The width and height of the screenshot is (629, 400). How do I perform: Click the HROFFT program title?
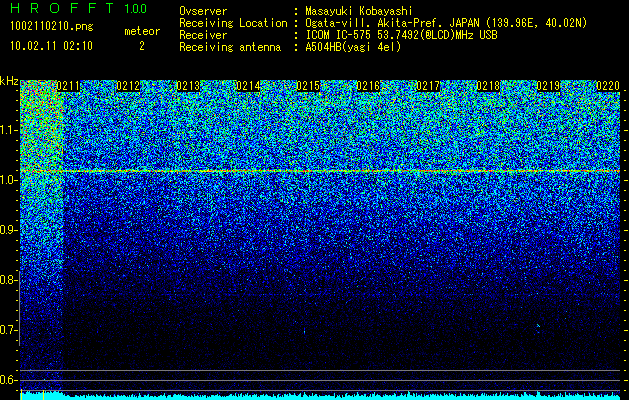pos(61,8)
